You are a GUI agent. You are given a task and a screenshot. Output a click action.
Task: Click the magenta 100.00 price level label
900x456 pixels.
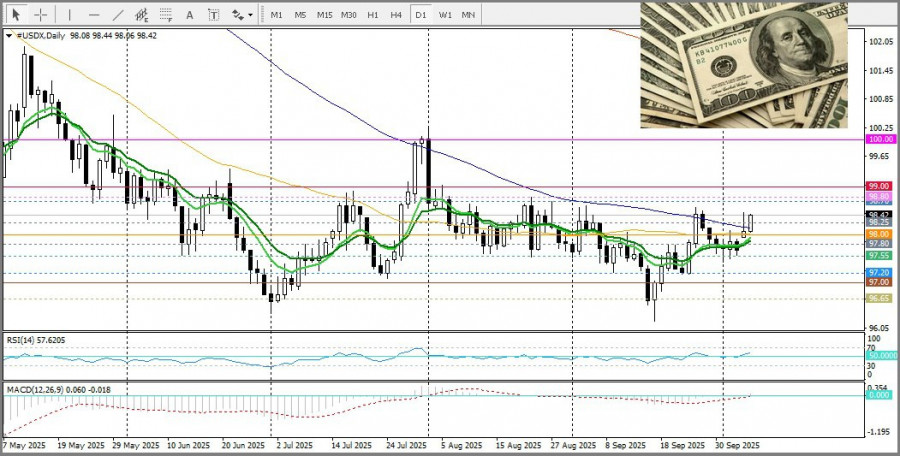point(879,140)
